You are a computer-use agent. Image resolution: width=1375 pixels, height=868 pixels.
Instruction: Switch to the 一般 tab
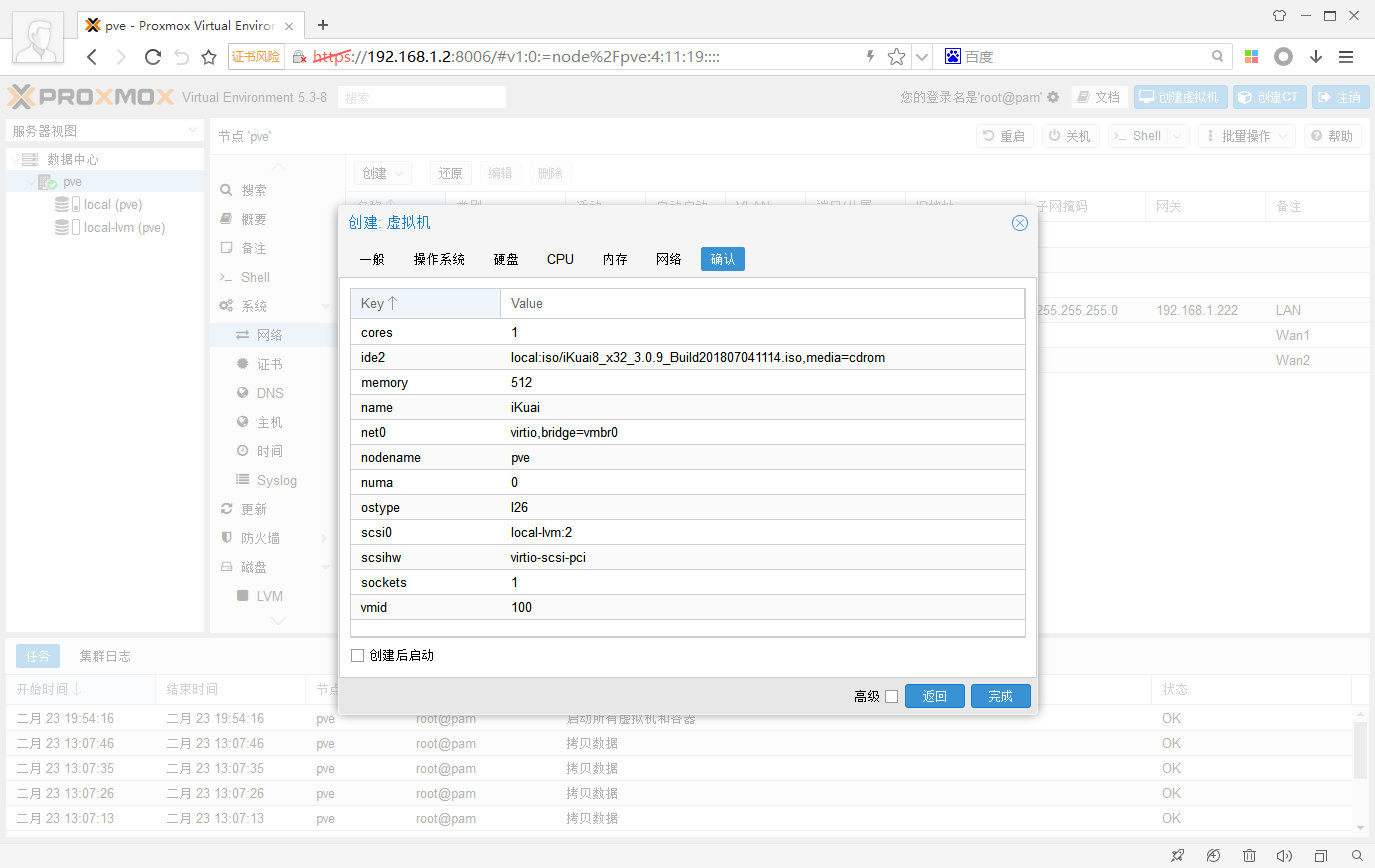click(x=371, y=259)
